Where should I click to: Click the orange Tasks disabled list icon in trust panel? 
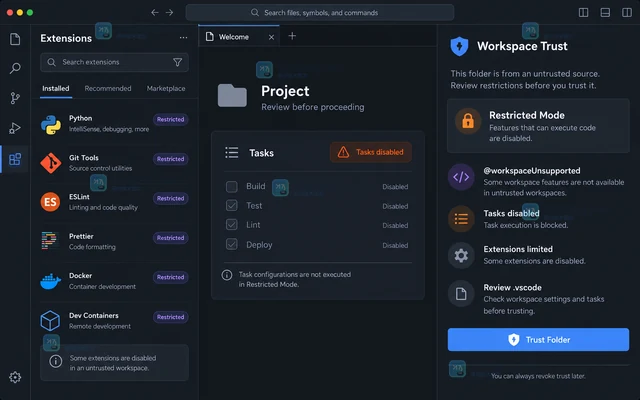point(461,219)
